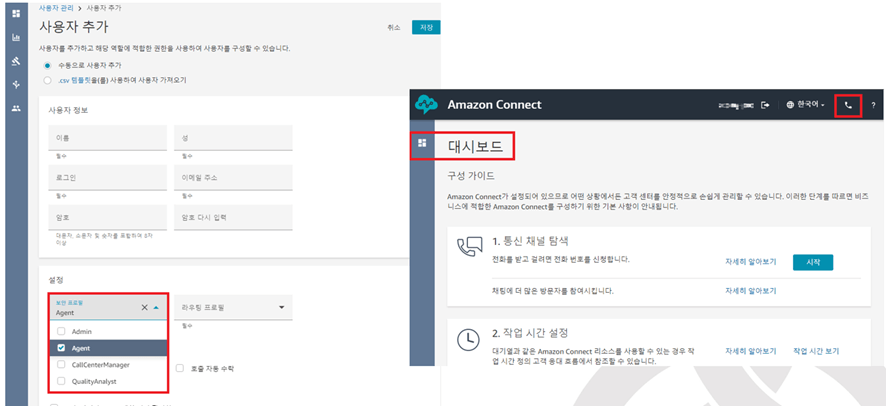Click the 저장 save button
The image size is (886, 406).
(426, 28)
